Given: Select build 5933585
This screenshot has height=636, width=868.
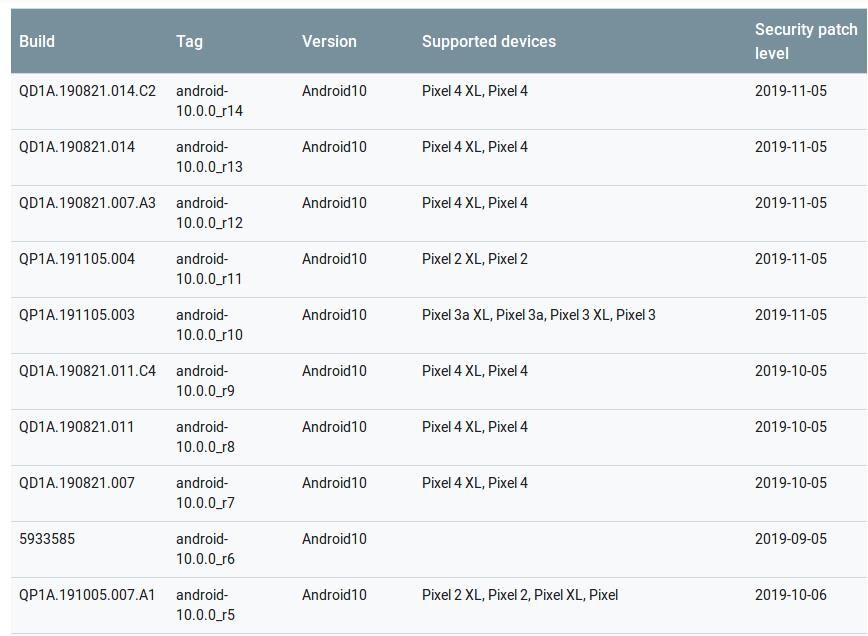Looking at the screenshot, I should click(44, 538).
